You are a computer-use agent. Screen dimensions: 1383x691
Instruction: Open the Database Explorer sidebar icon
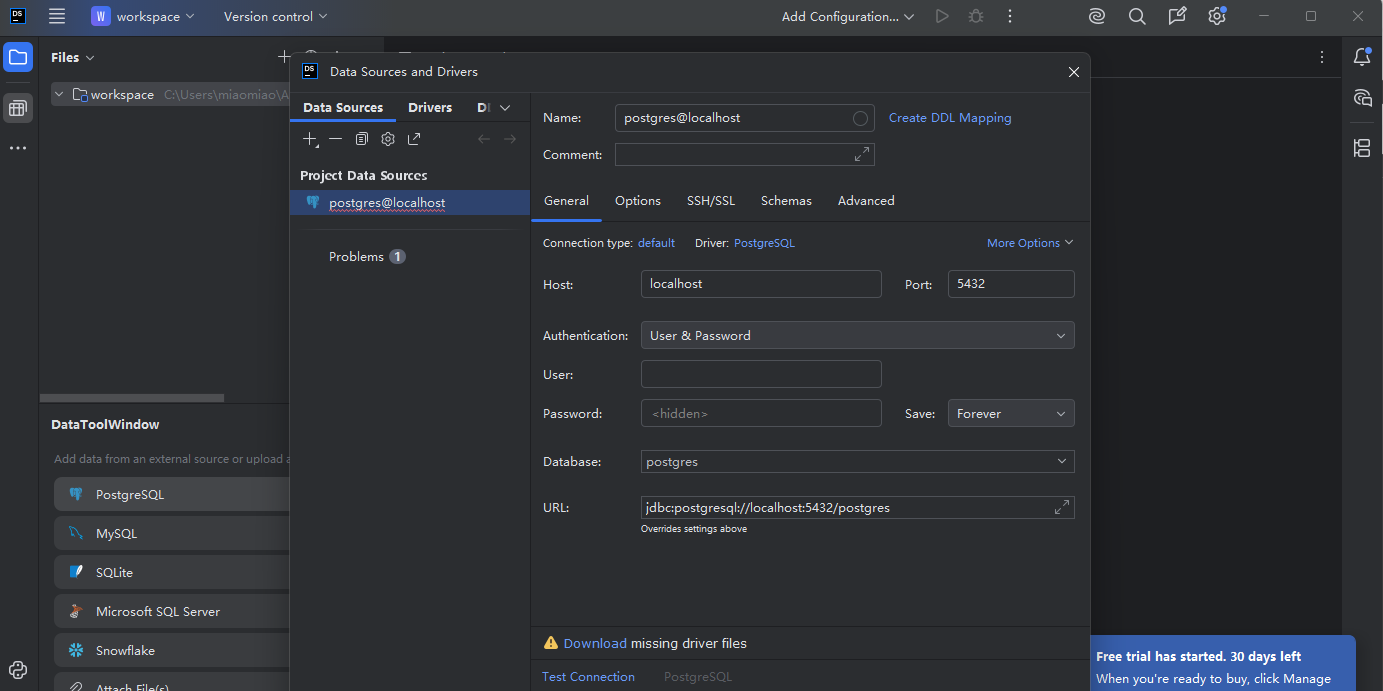coord(18,108)
